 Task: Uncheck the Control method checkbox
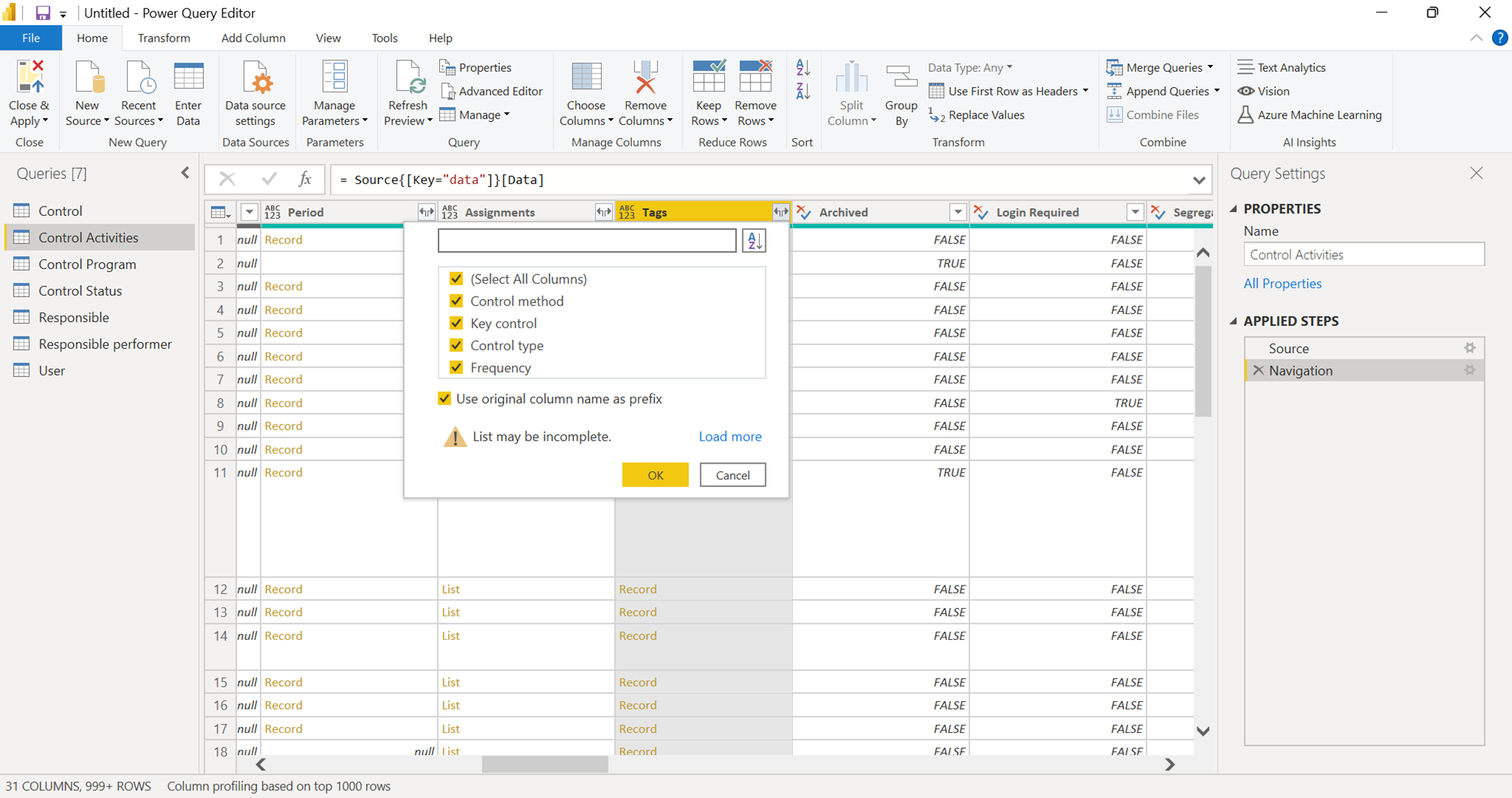coord(456,301)
